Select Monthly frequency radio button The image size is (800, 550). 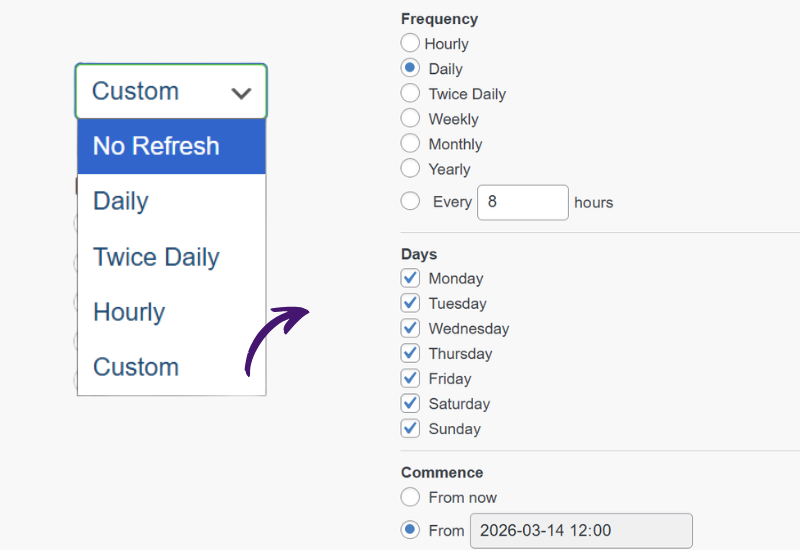(x=410, y=143)
